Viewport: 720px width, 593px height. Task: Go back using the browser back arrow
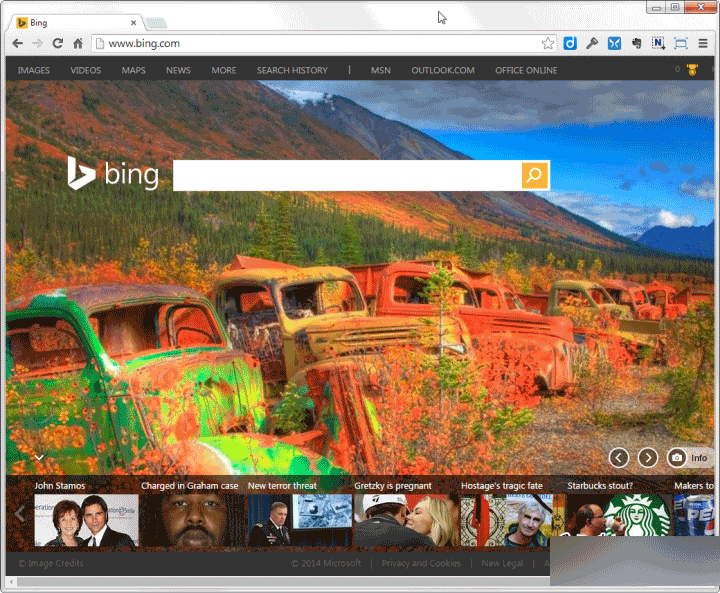click(17, 44)
